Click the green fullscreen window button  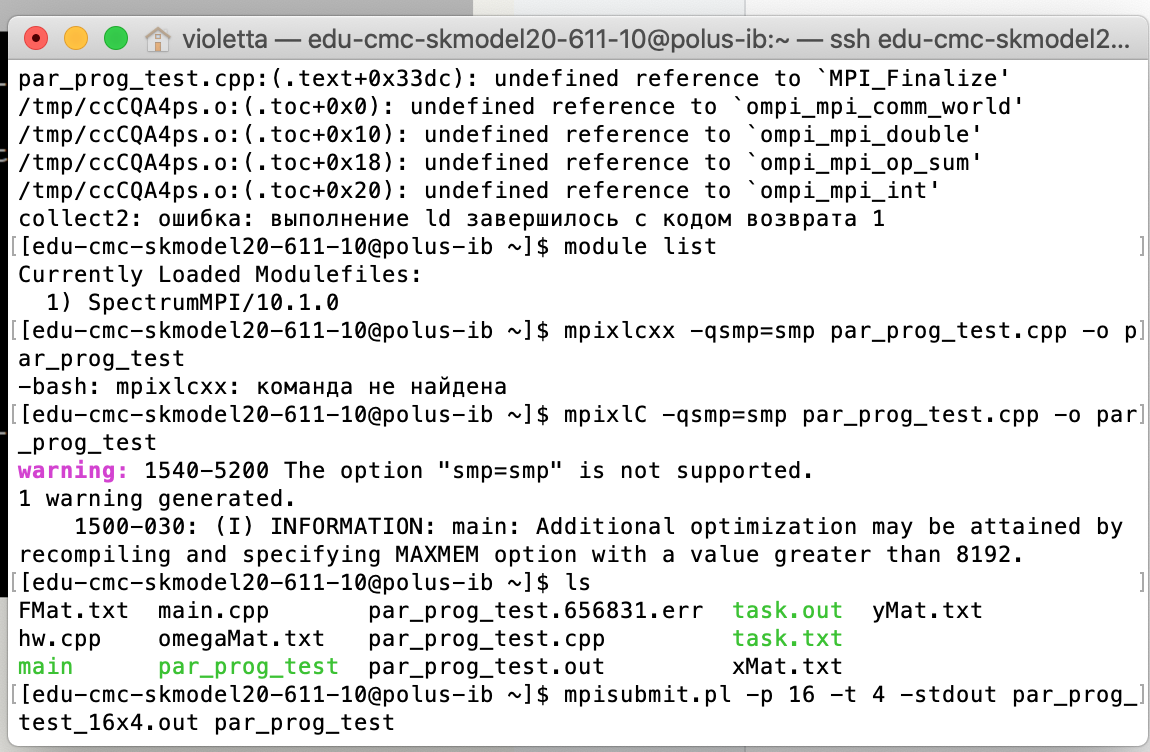[x=116, y=38]
